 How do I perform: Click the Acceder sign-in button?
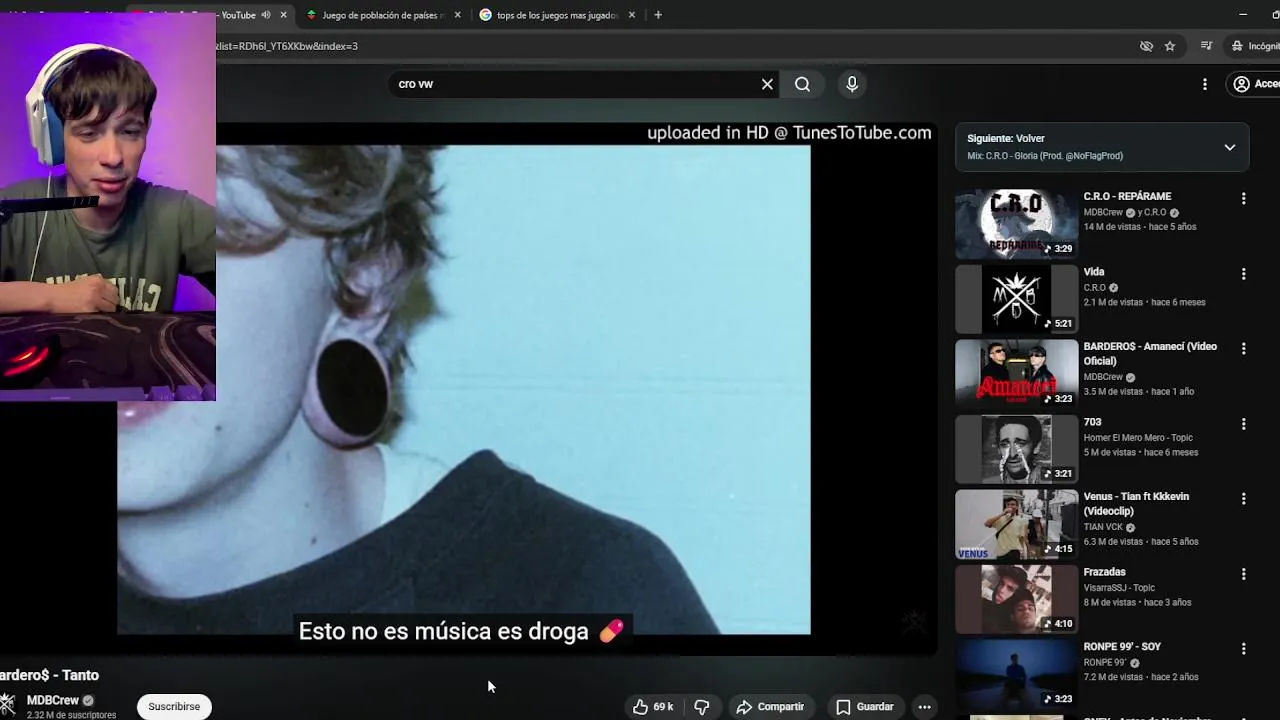pyautogui.click(x=1254, y=84)
